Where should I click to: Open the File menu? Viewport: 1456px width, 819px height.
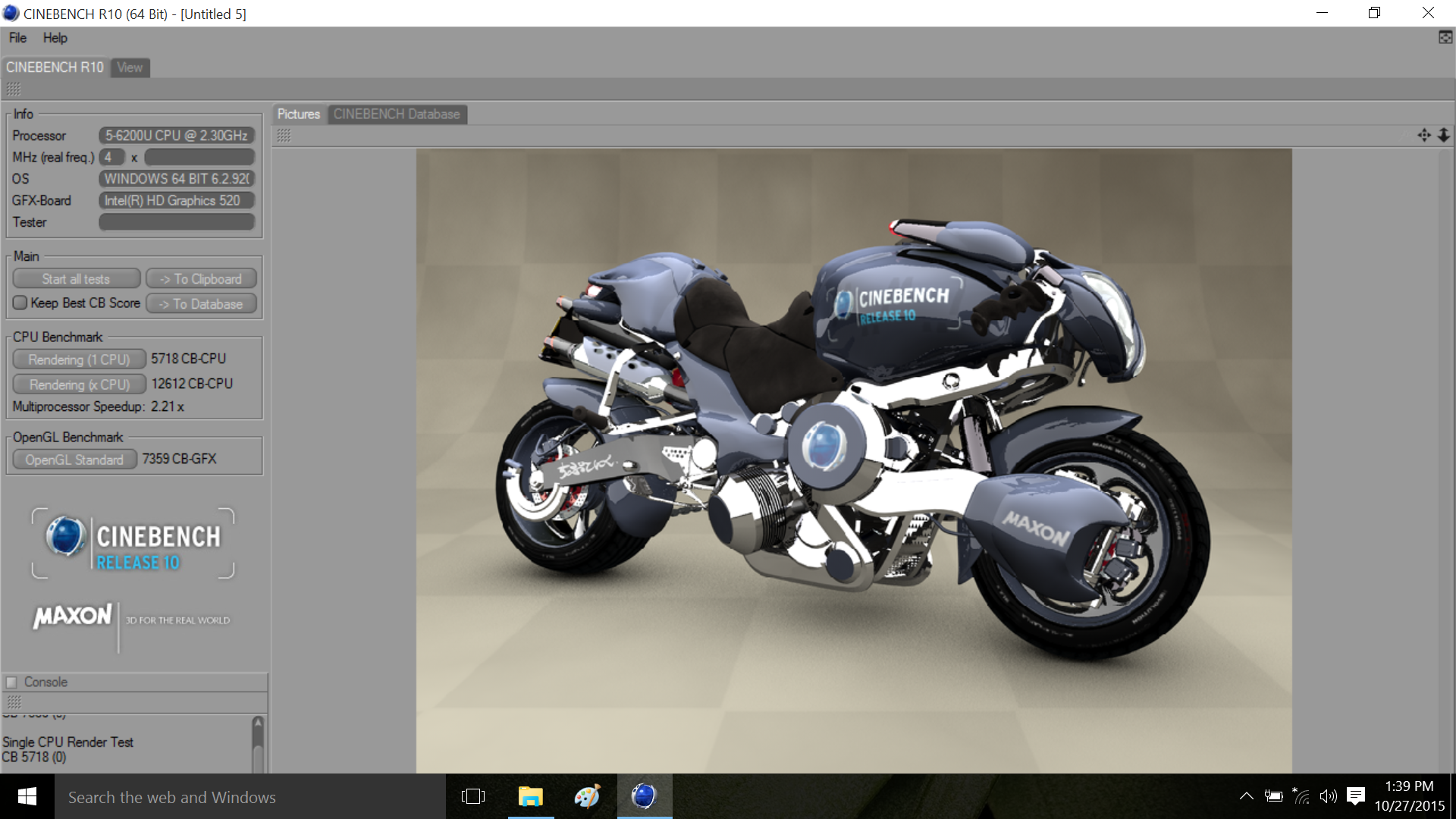(x=17, y=38)
